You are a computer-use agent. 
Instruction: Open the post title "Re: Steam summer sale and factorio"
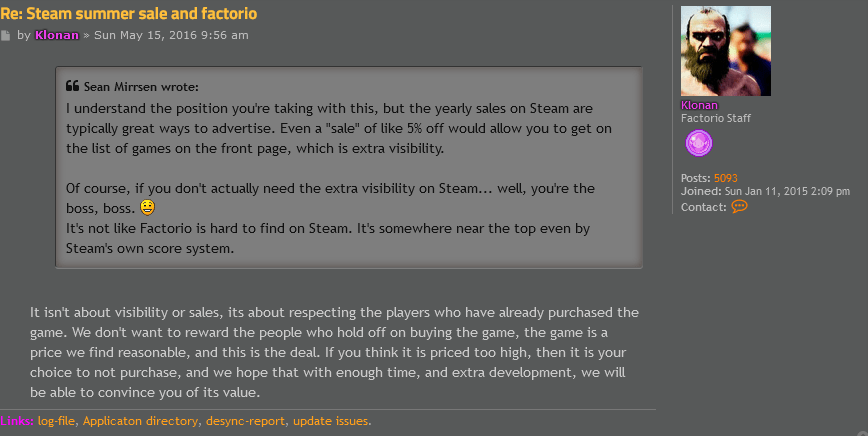click(129, 14)
